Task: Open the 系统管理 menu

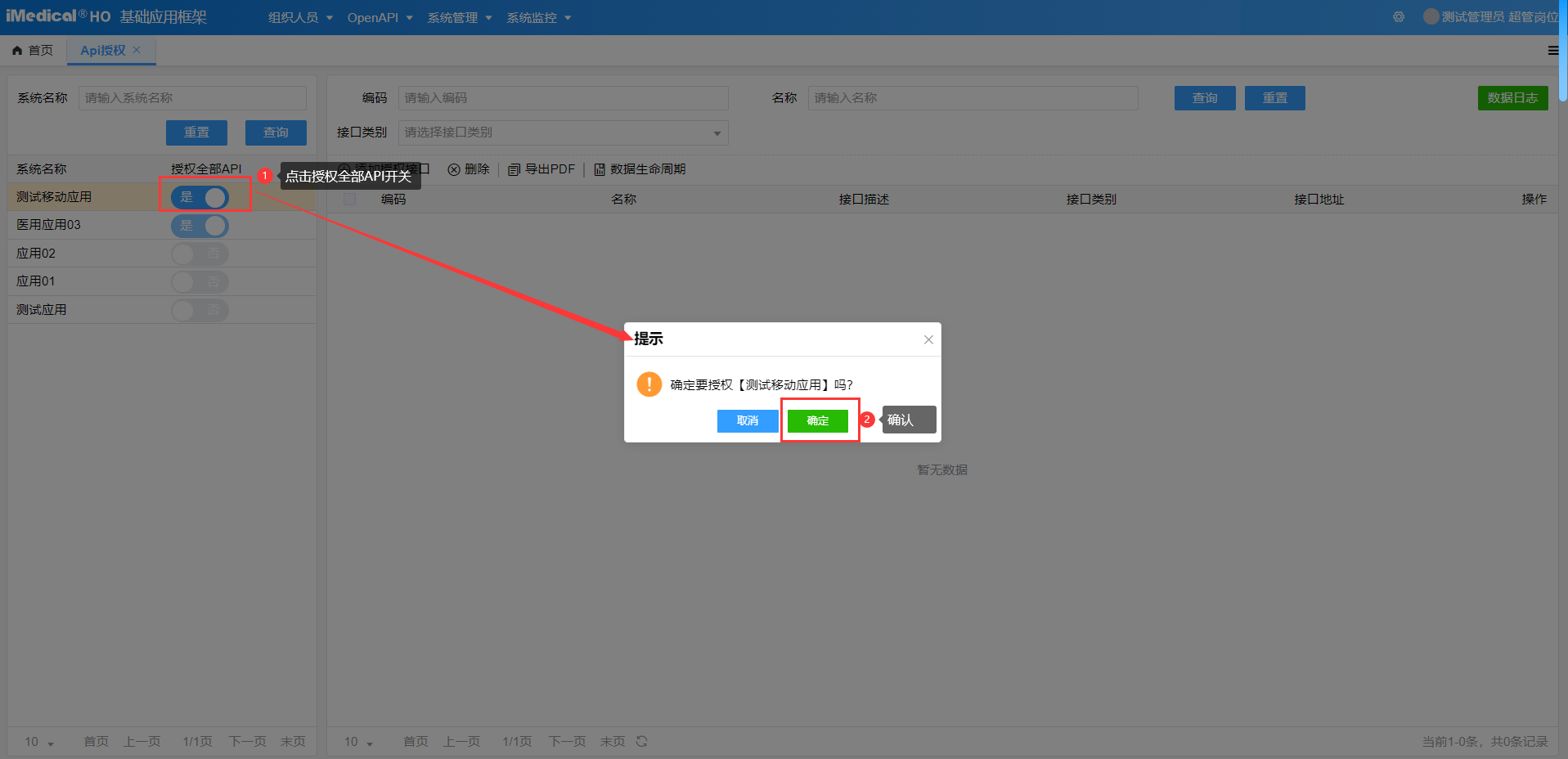Action: (459, 17)
